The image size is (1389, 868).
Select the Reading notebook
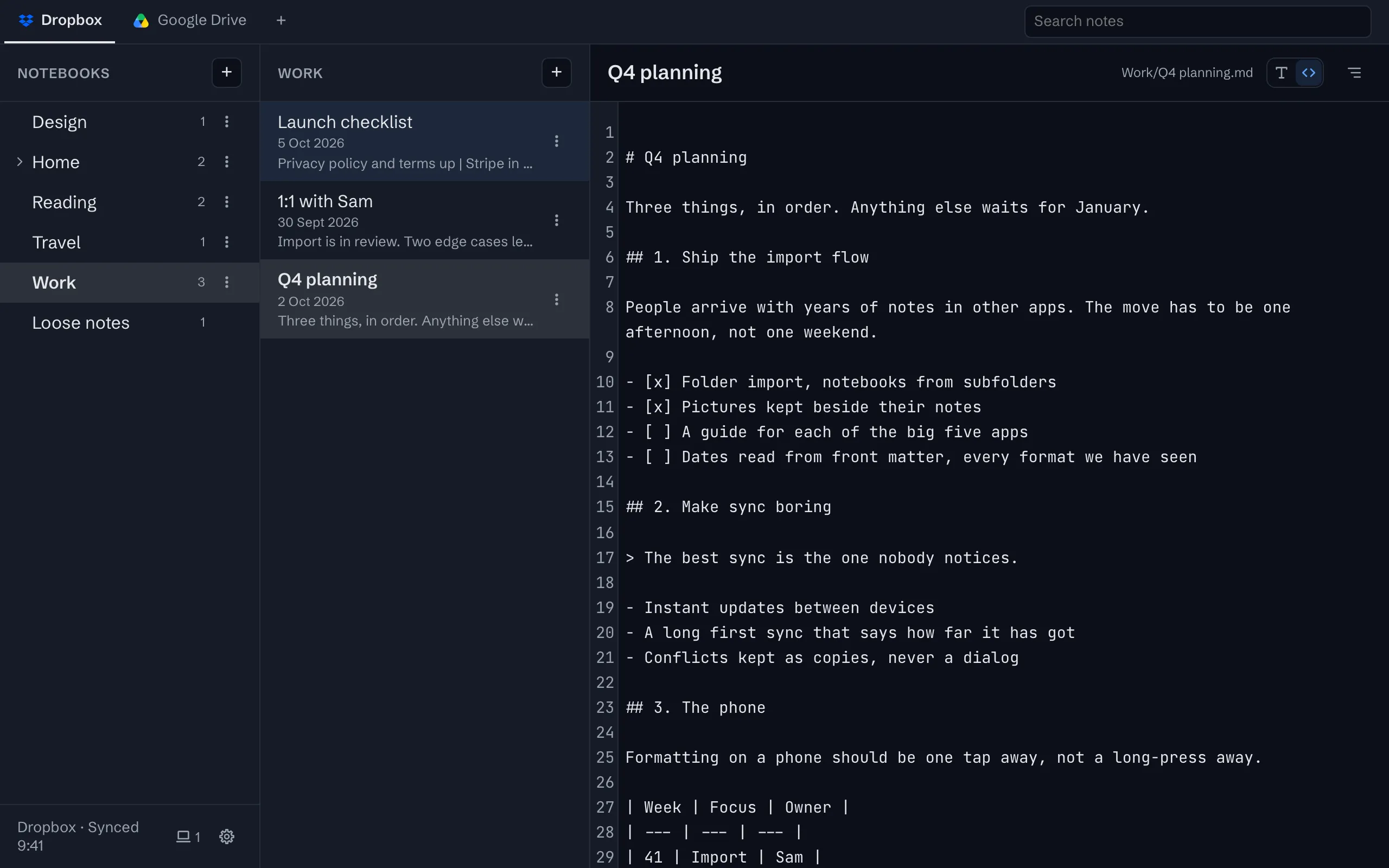130,202
